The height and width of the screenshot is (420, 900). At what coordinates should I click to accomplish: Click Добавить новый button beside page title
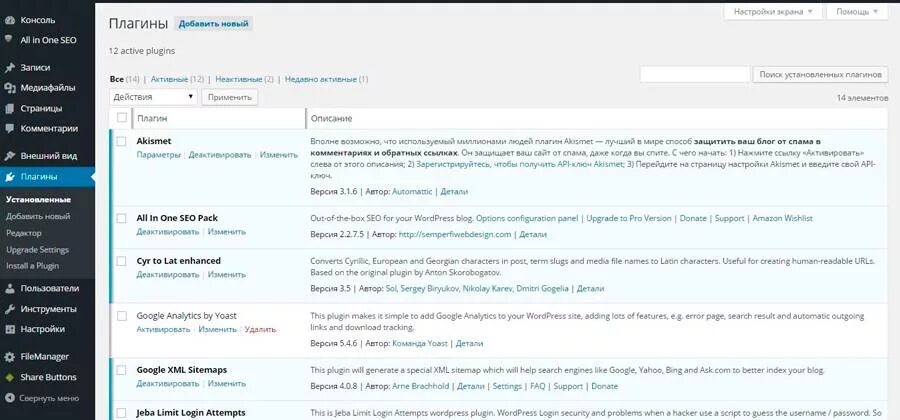[x=214, y=24]
